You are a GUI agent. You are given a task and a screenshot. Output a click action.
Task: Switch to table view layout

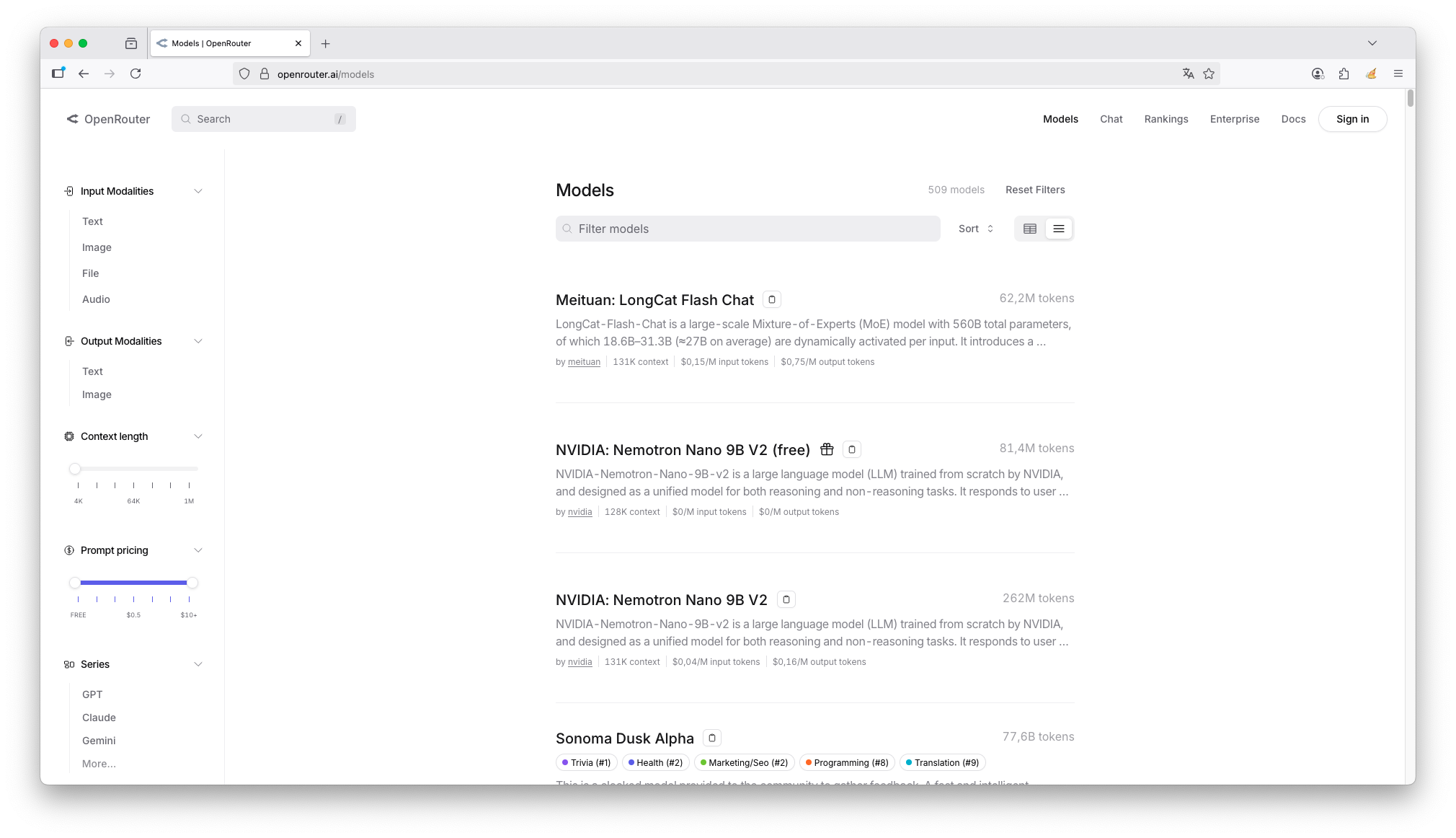coord(1030,229)
